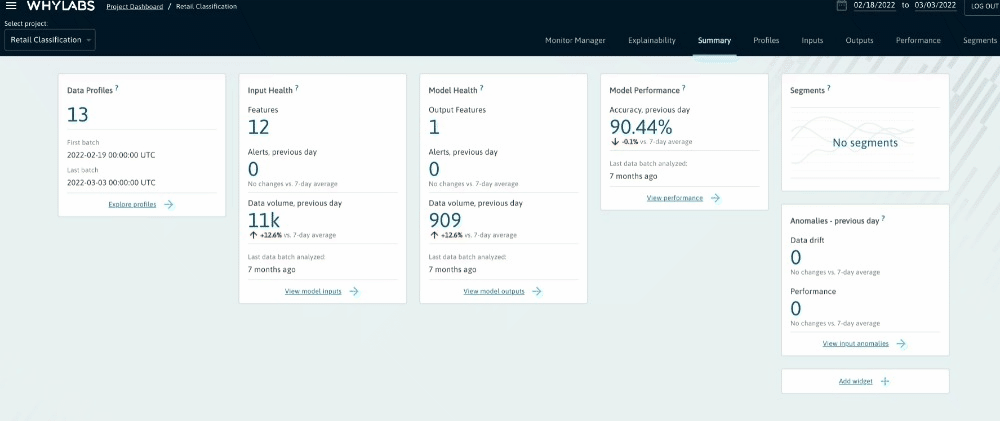Click the 90.44% accuracy value
1000x421 pixels.
click(641, 126)
